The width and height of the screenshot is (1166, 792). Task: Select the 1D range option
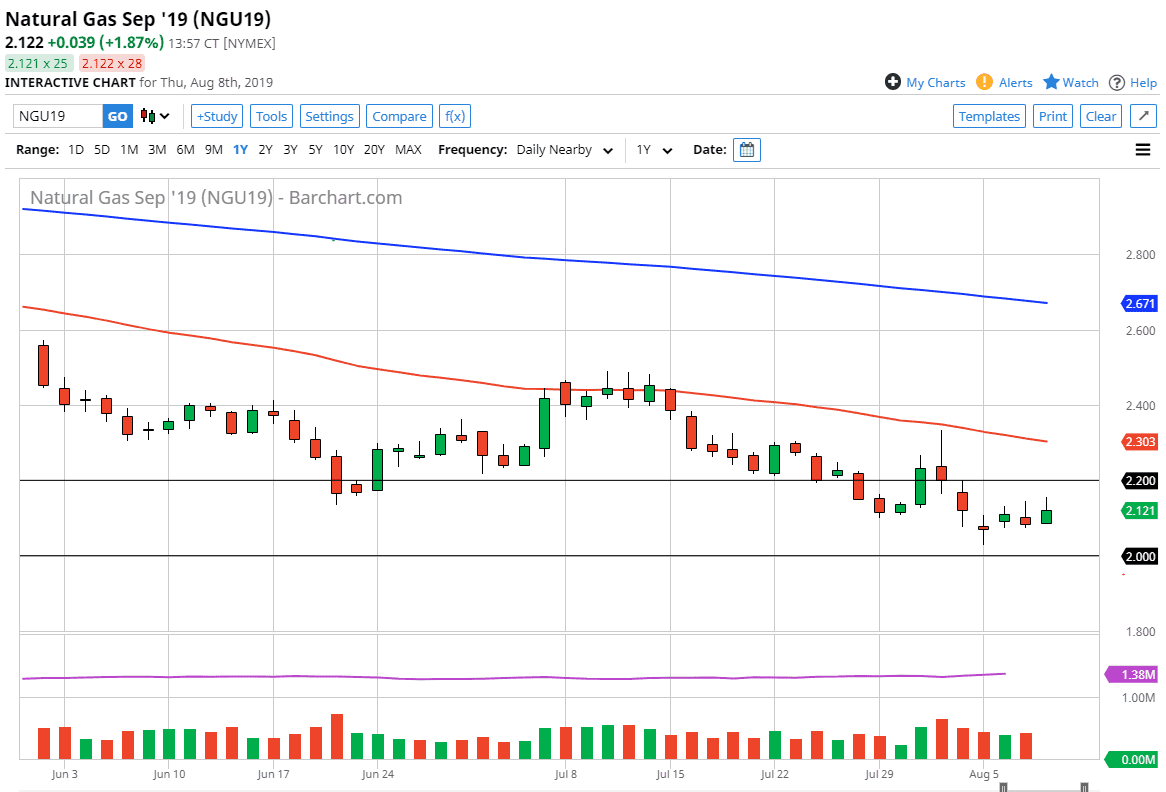coord(76,150)
